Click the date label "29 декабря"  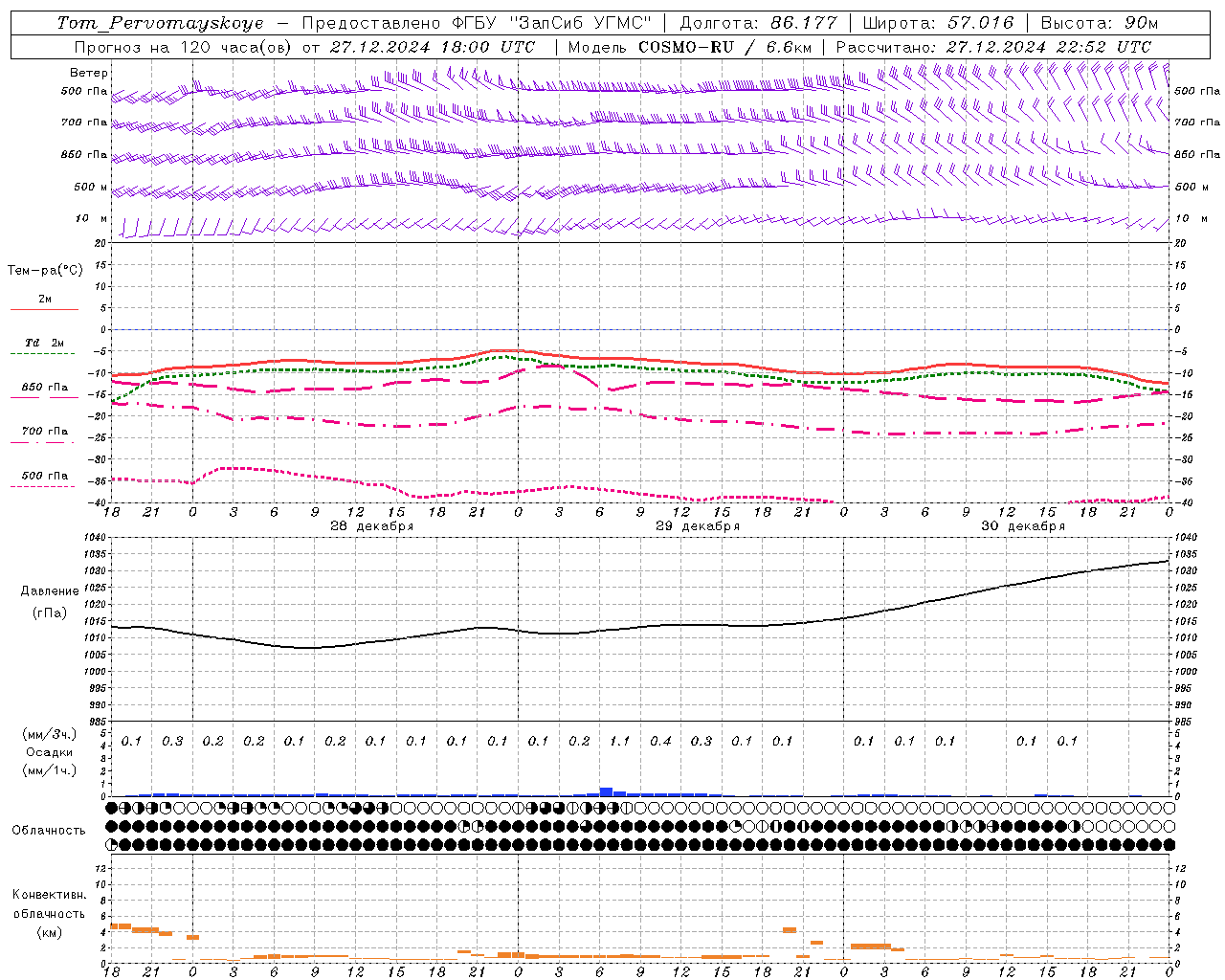click(697, 526)
